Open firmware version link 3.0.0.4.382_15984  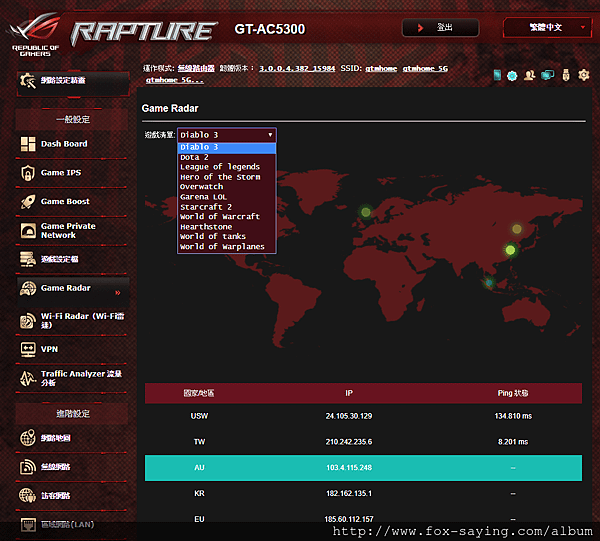point(297,68)
